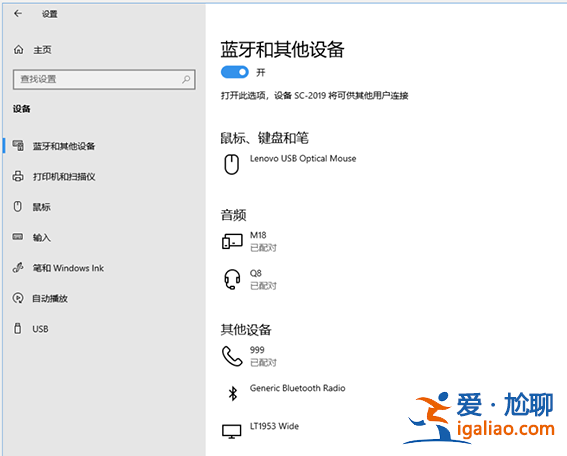567x456 pixels.
Task: Click M18 audio device icon
Action: [232, 241]
